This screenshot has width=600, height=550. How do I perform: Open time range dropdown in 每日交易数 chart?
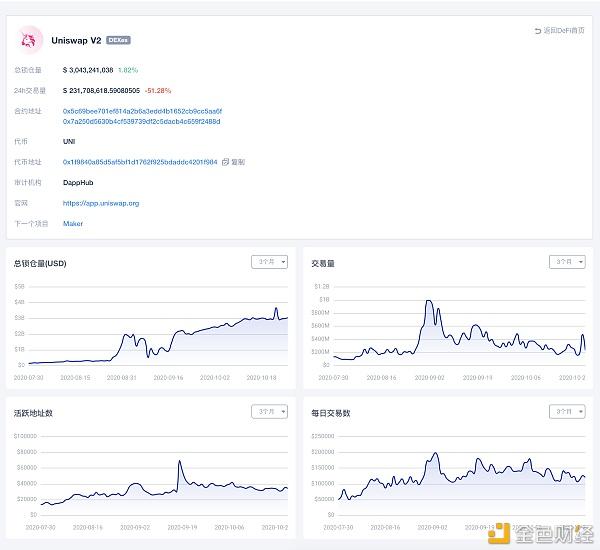click(567, 411)
